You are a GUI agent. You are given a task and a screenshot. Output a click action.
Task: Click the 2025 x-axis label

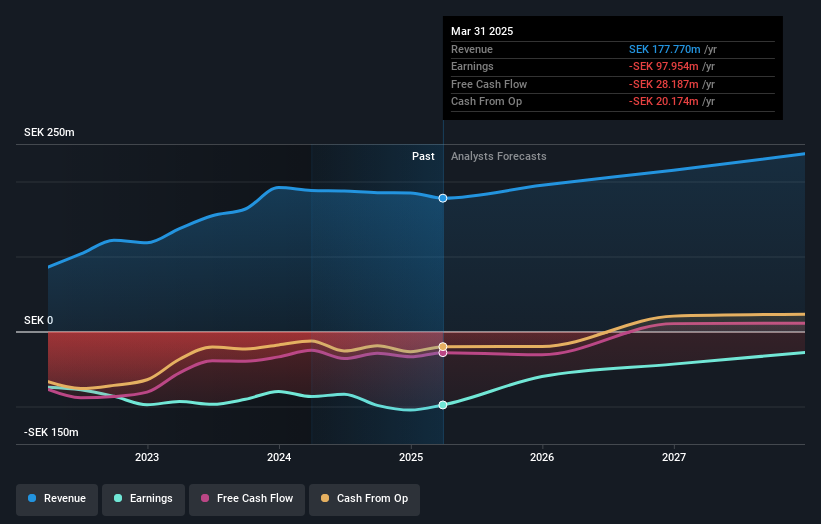click(411, 458)
